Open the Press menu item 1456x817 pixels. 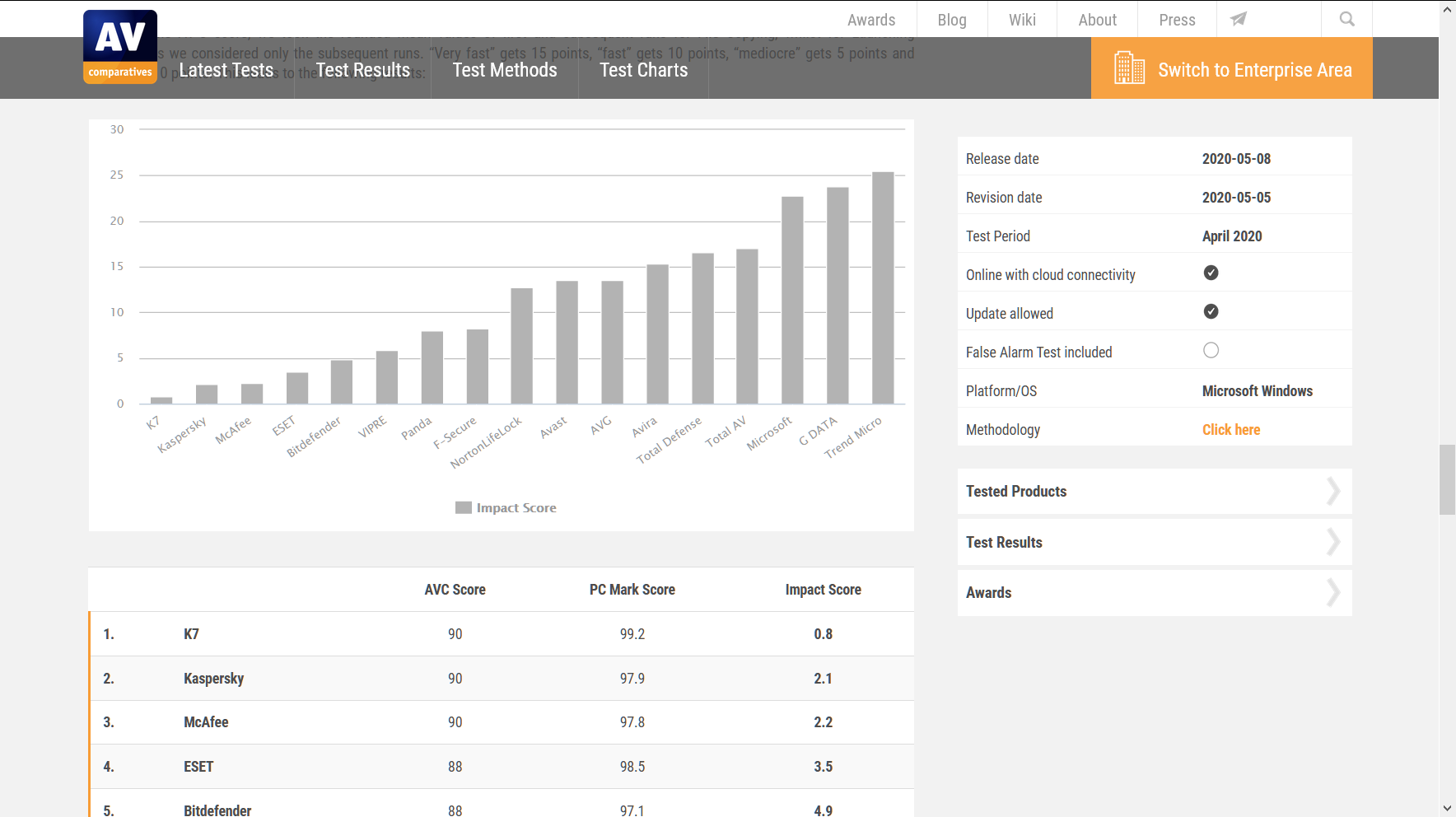1177,20
